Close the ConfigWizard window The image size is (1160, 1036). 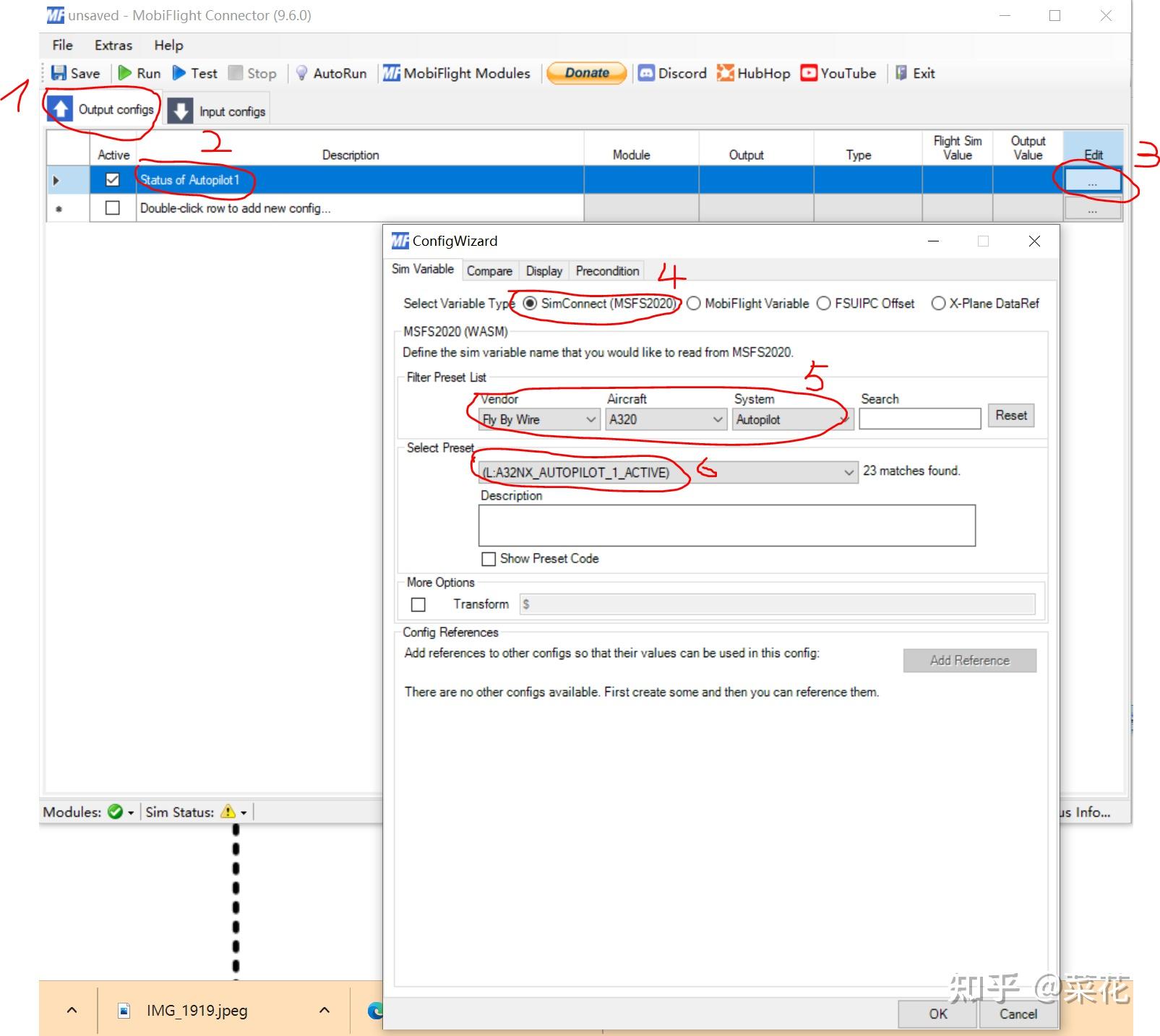coord(1034,241)
